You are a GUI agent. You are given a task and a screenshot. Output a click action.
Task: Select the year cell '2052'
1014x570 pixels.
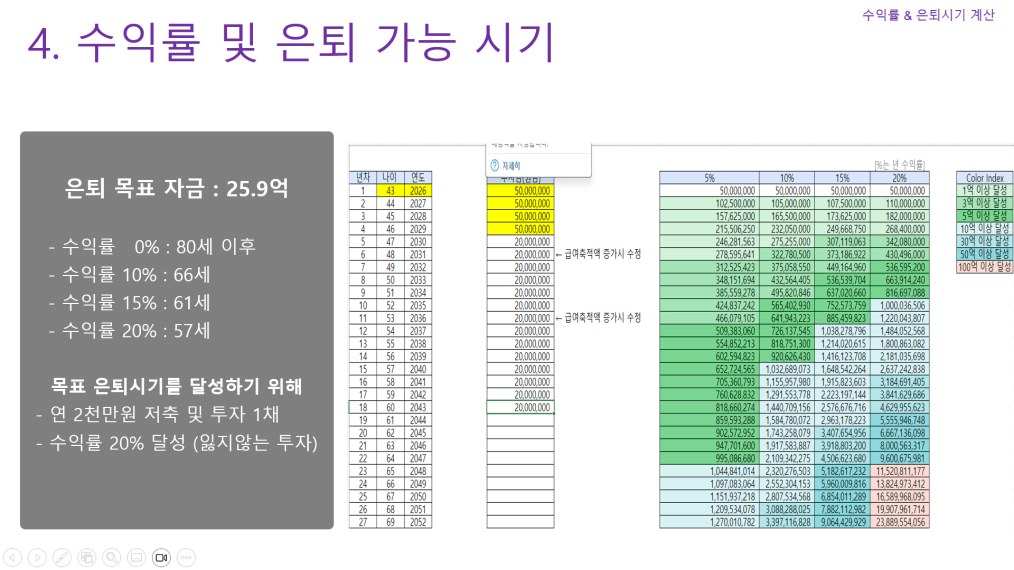click(418, 522)
